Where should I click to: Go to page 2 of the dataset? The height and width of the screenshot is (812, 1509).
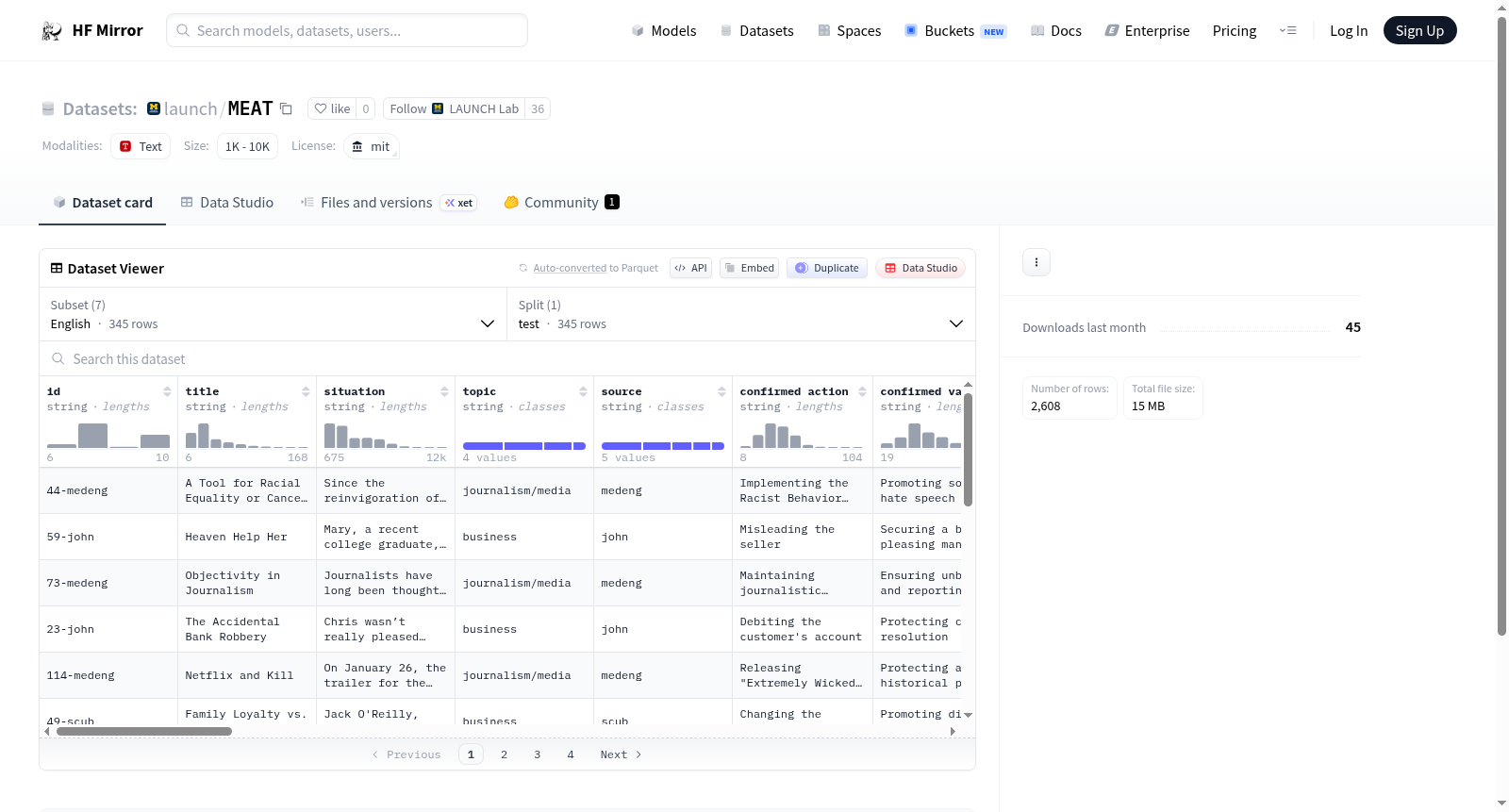click(x=505, y=754)
